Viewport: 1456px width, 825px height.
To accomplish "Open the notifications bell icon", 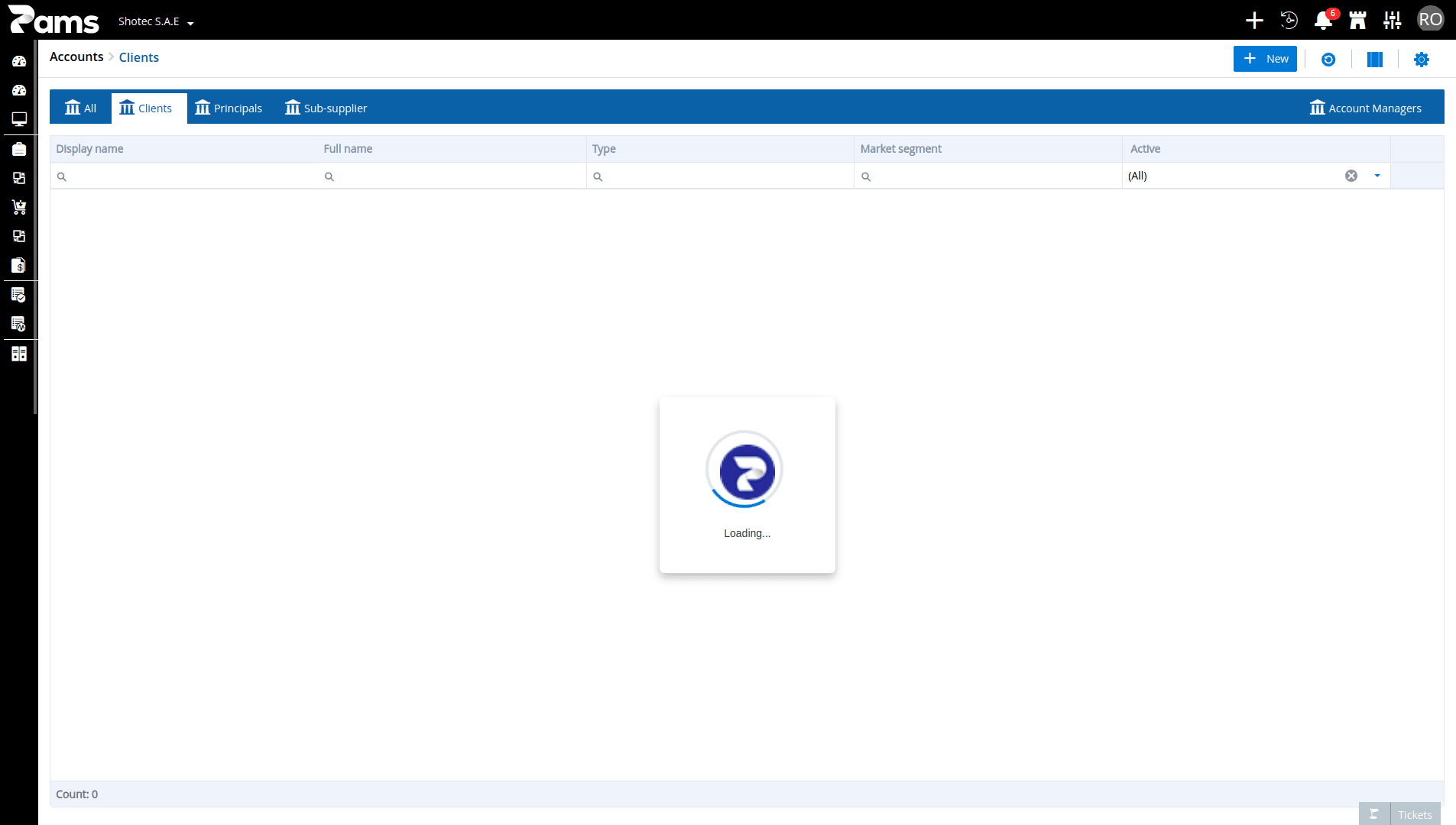I will 1323,21.
